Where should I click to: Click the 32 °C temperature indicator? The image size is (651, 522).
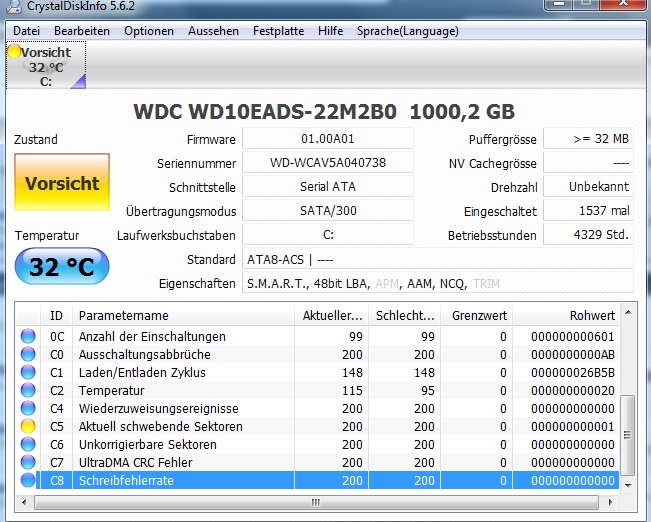tap(62, 266)
